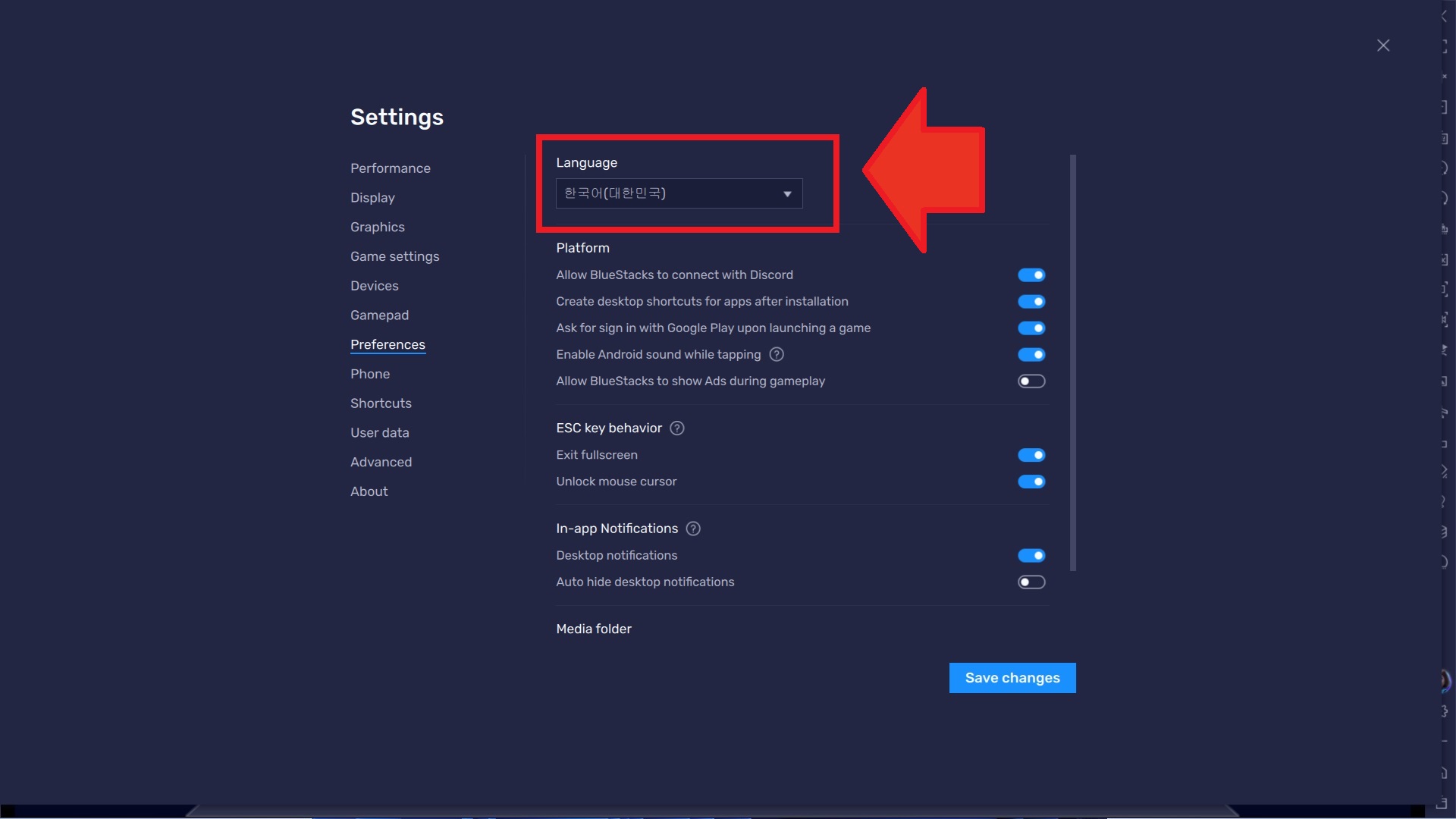Enable Ads during gameplay toggle
1456x819 pixels.
(1031, 381)
